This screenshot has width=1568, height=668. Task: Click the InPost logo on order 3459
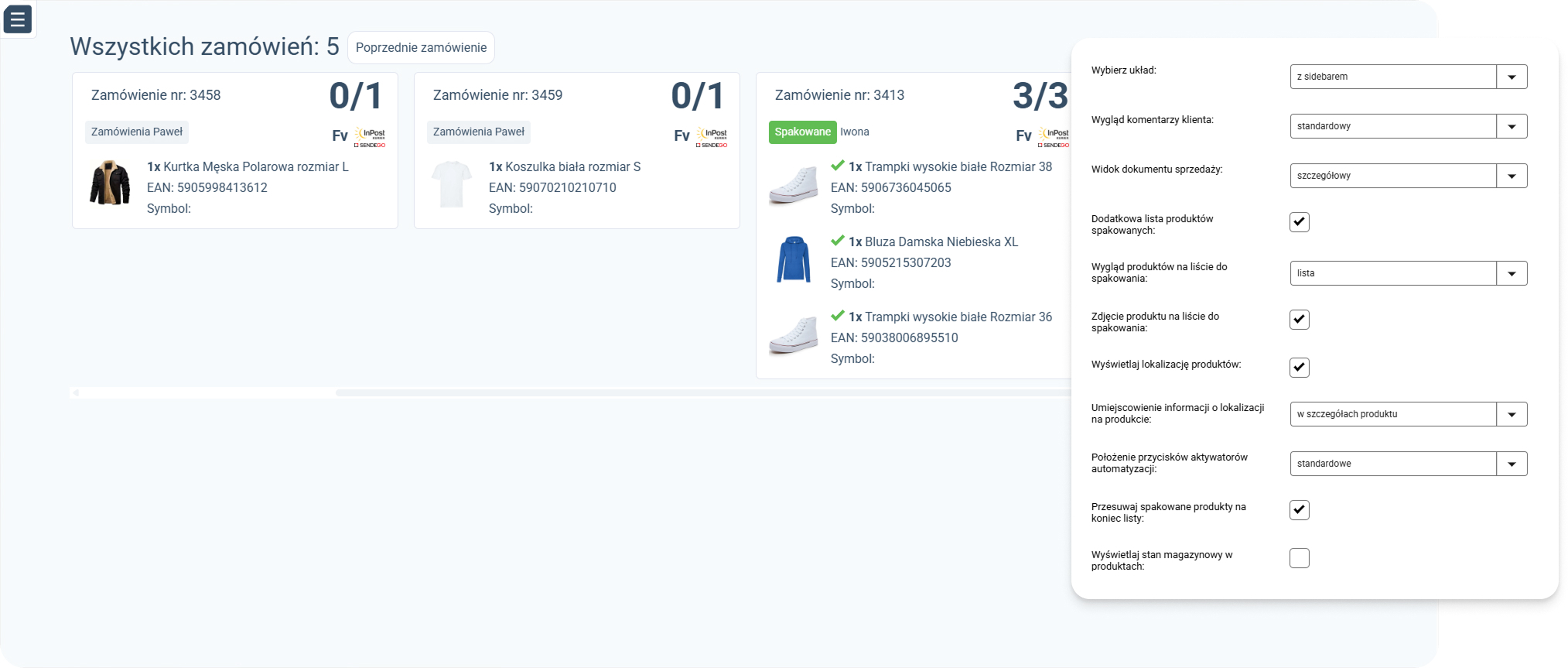click(x=712, y=137)
